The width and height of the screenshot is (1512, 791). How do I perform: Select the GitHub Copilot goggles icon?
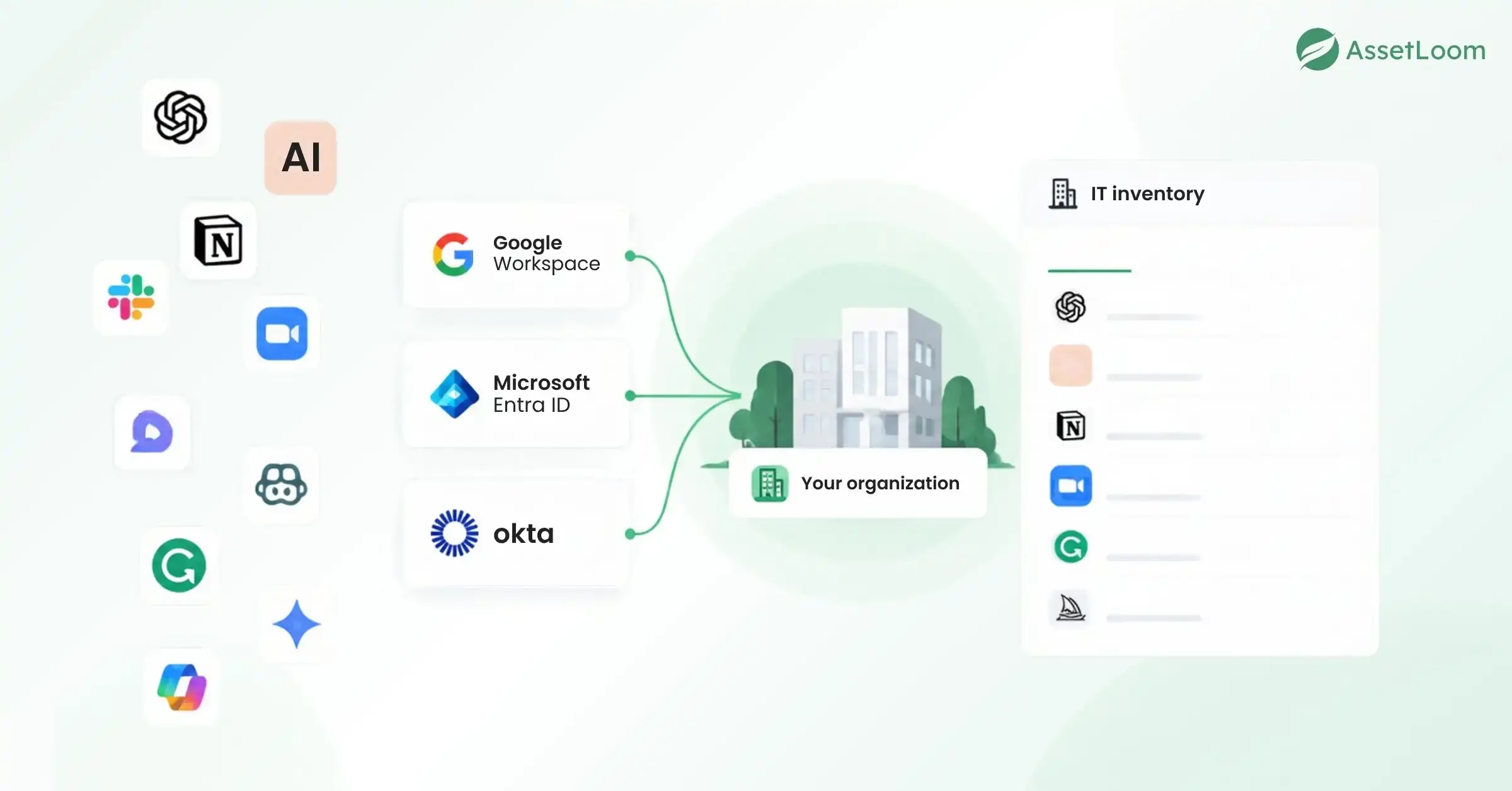[281, 485]
